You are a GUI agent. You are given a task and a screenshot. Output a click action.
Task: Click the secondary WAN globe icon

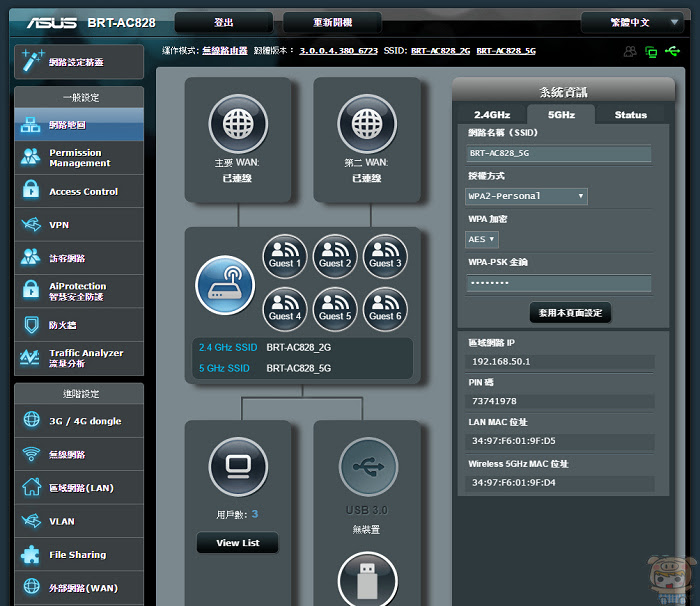coord(367,124)
